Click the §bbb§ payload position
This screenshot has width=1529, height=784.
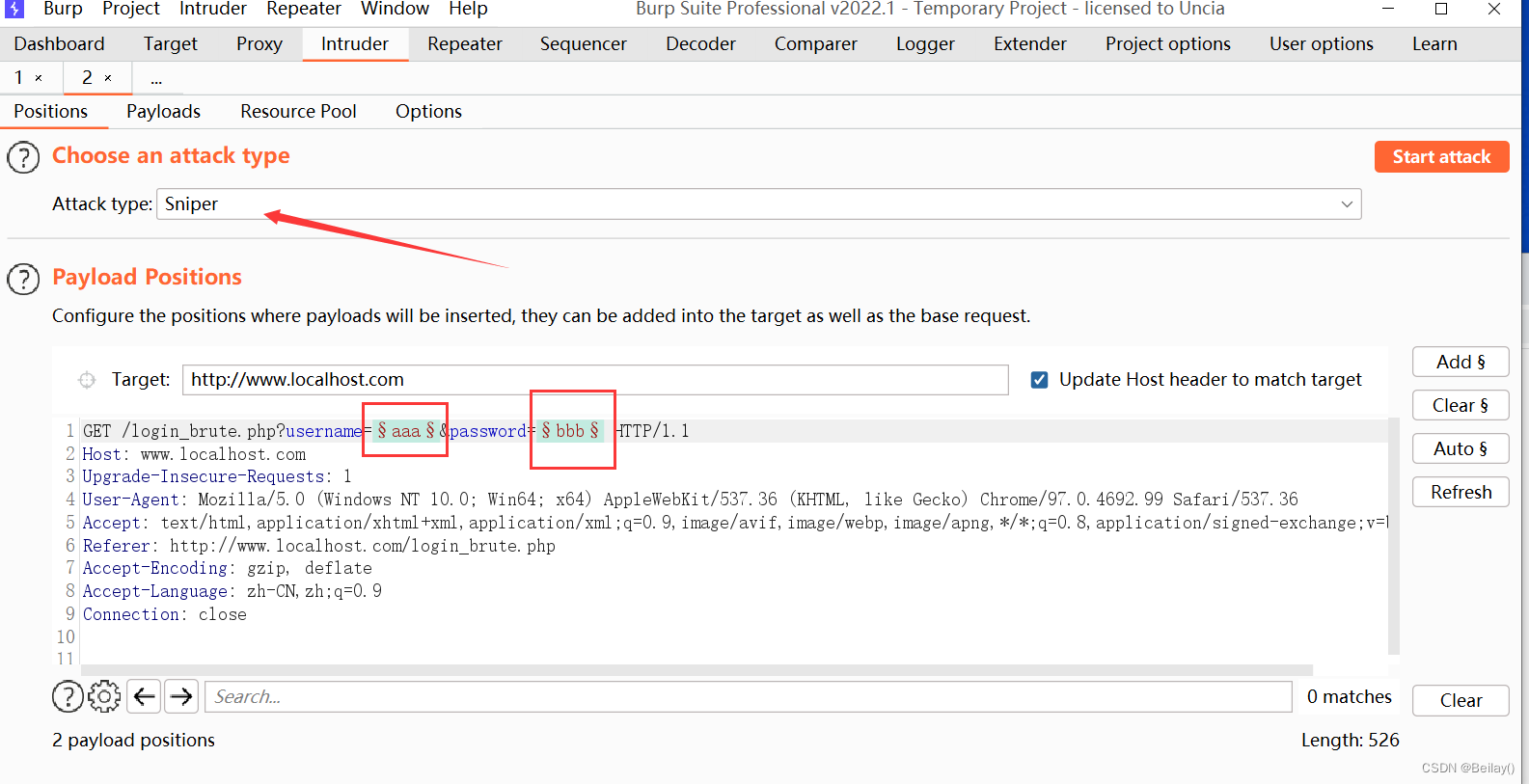tap(570, 431)
